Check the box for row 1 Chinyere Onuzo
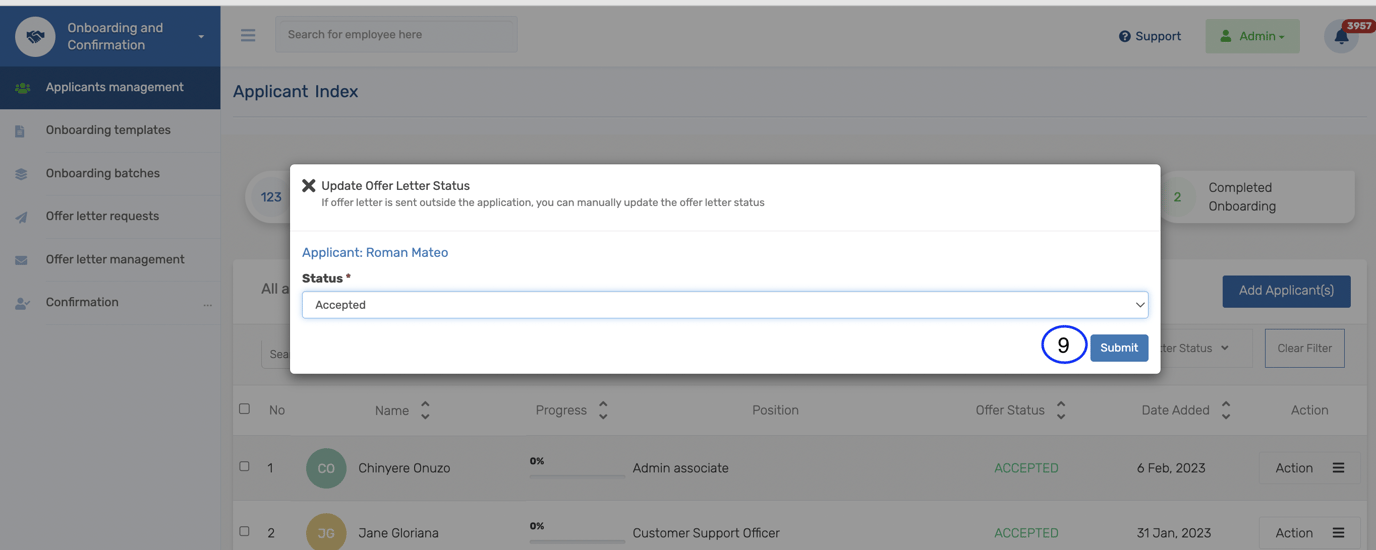 pyautogui.click(x=244, y=466)
